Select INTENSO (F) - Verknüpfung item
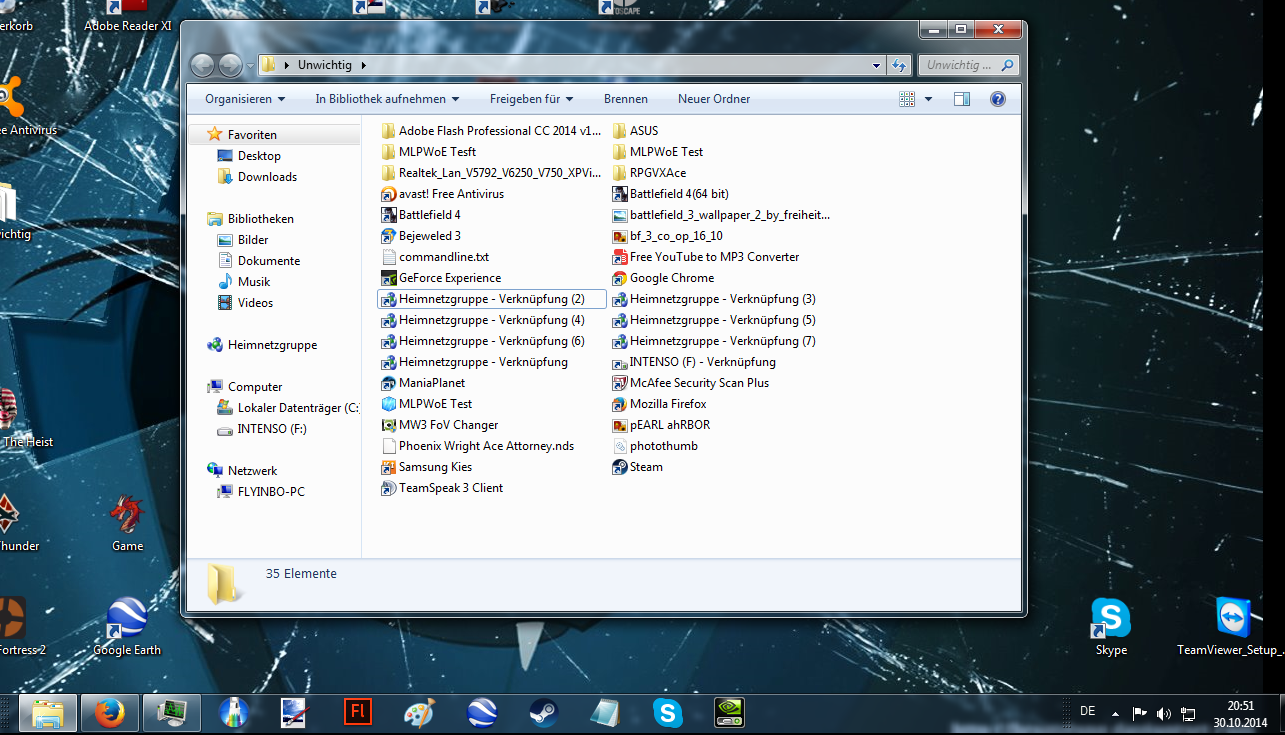 (x=695, y=362)
